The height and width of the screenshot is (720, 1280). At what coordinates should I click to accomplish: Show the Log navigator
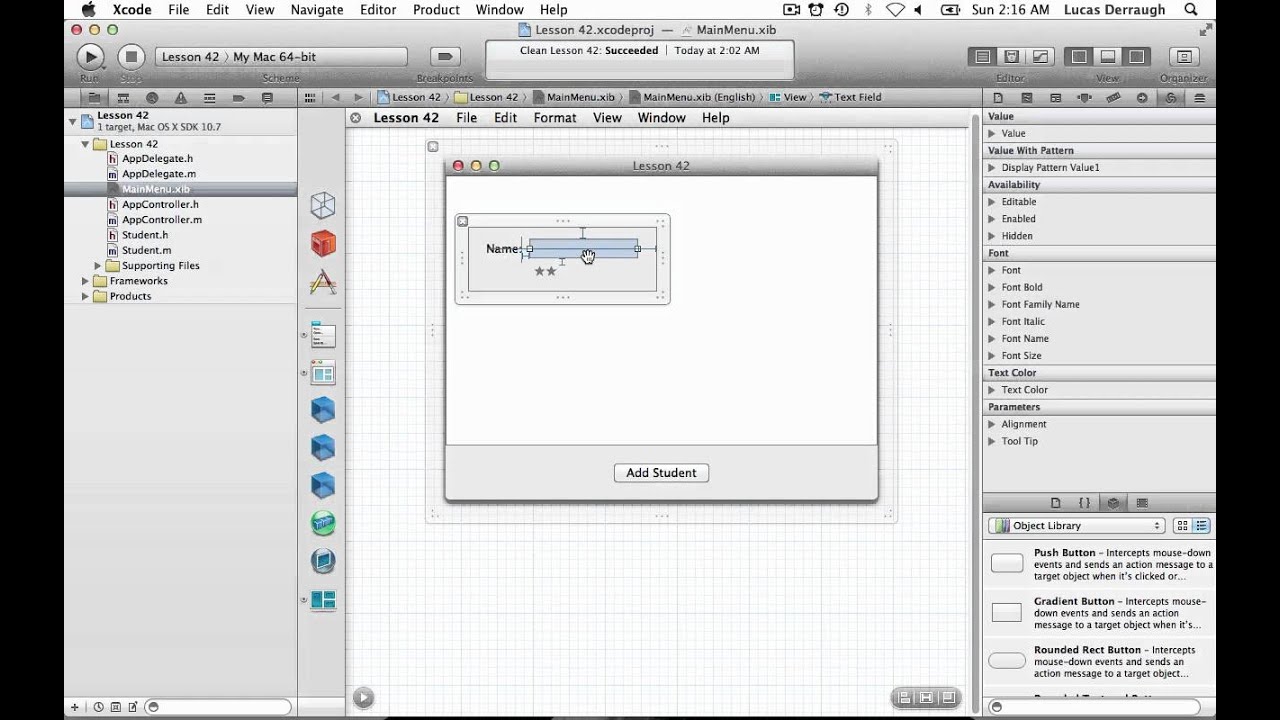pyautogui.click(x=267, y=98)
